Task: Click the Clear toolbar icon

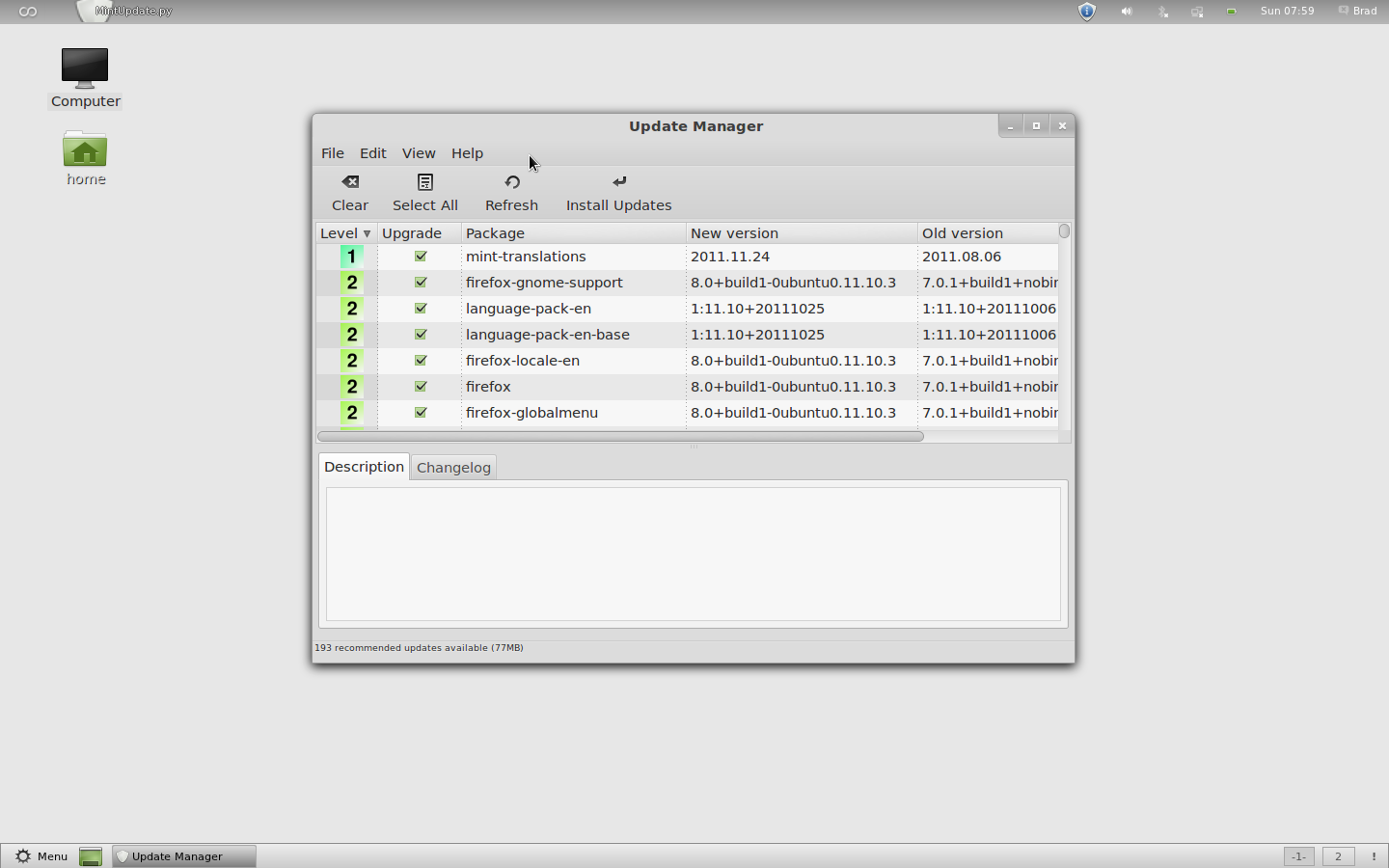Action: pos(350,181)
